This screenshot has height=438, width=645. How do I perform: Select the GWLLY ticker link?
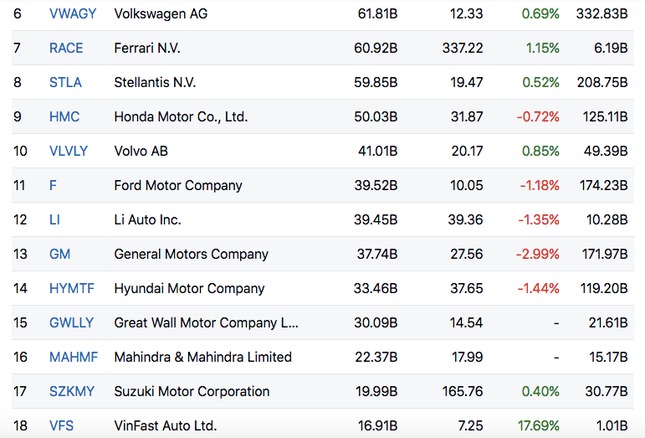coord(71,323)
